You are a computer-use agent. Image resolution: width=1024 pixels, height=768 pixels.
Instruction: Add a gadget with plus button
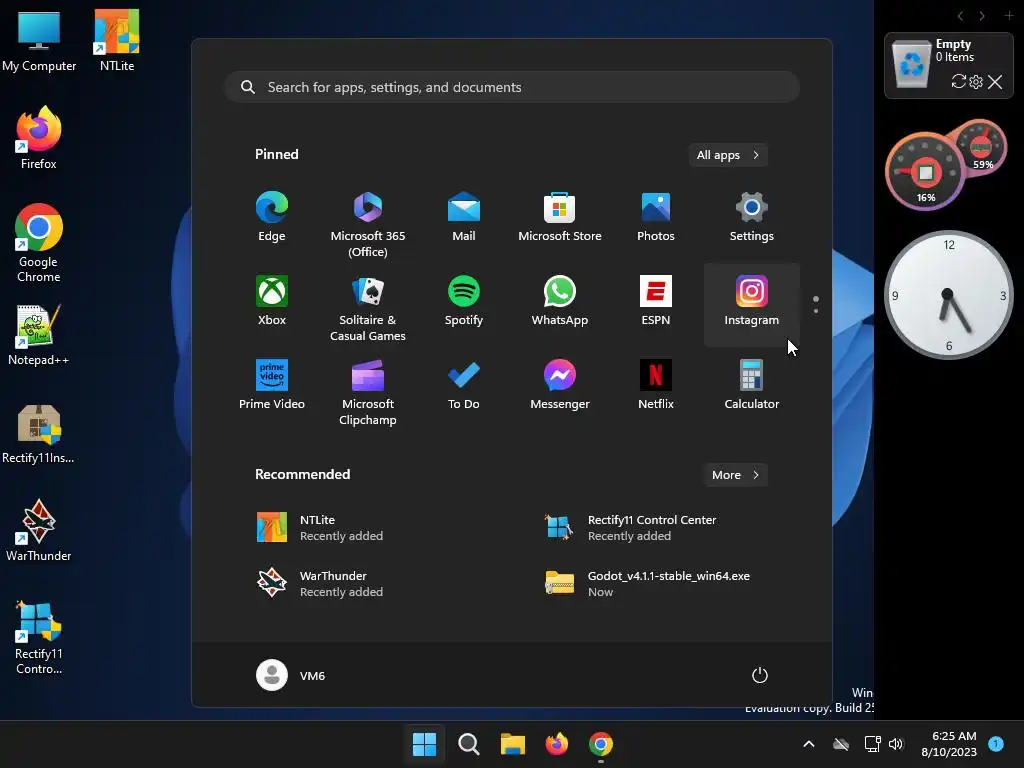[1009, 15]
